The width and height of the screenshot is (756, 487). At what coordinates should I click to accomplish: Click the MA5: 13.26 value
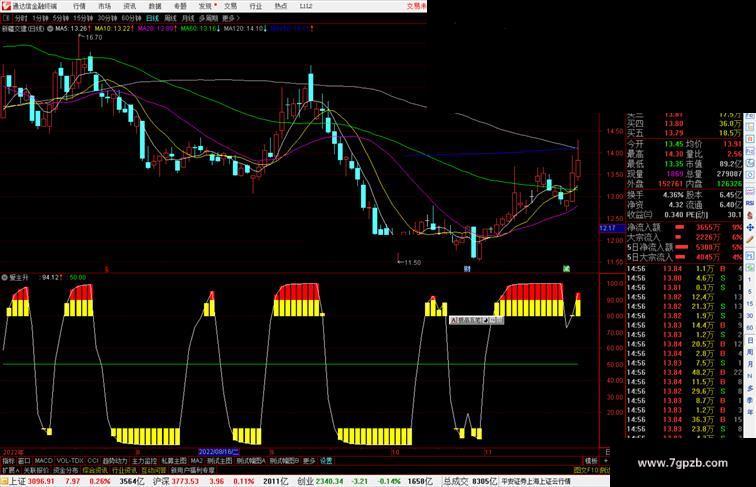73,29
